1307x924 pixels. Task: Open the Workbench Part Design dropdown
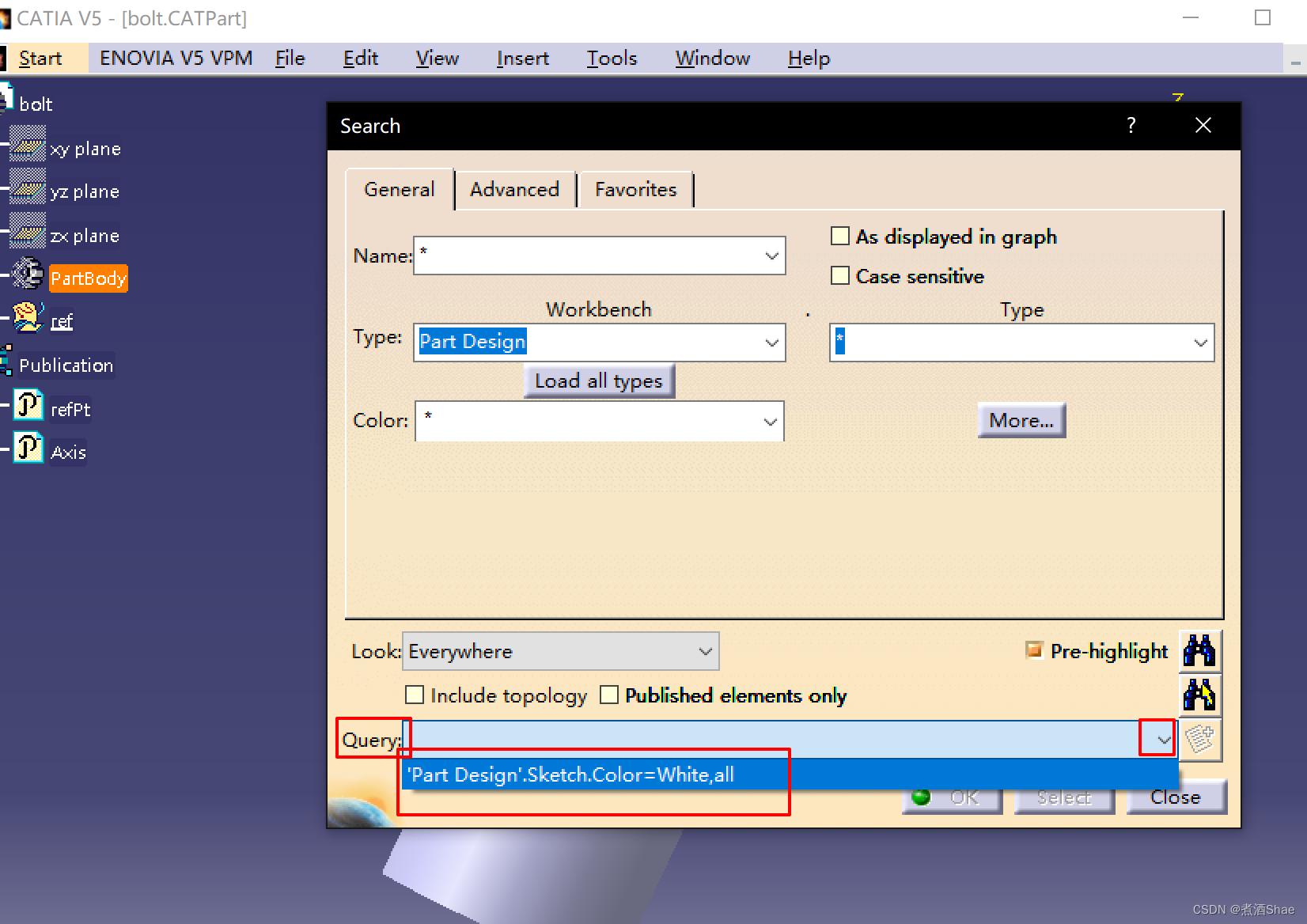coord(771,343)
